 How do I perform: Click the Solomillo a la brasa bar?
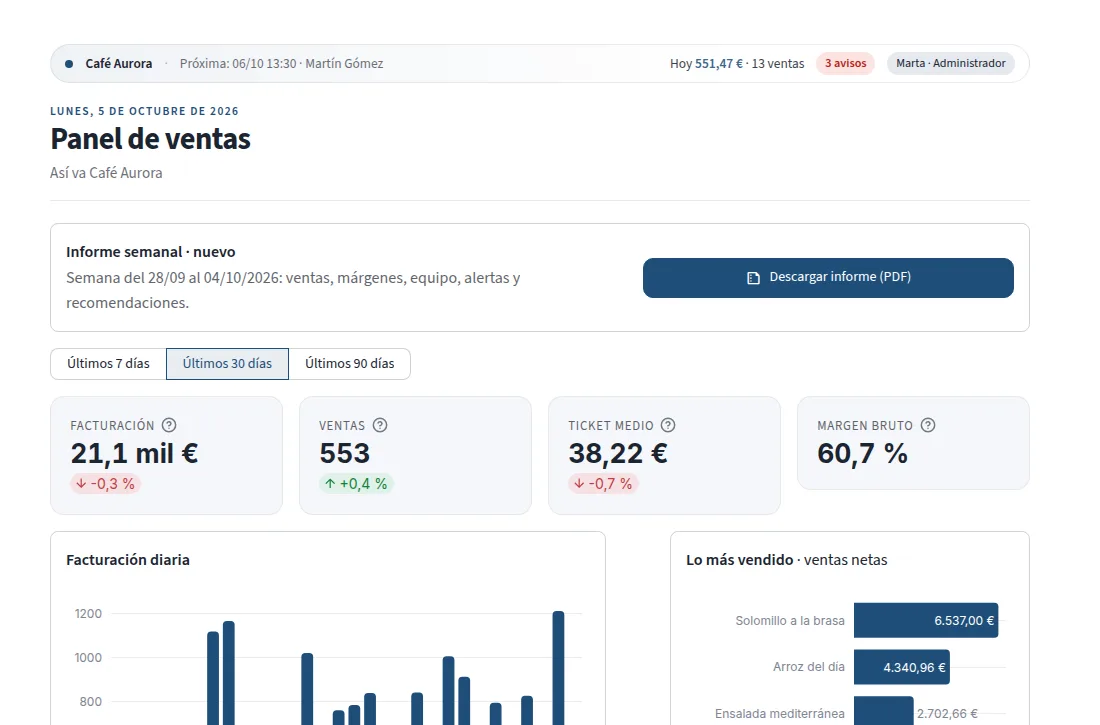coord(926,620)
